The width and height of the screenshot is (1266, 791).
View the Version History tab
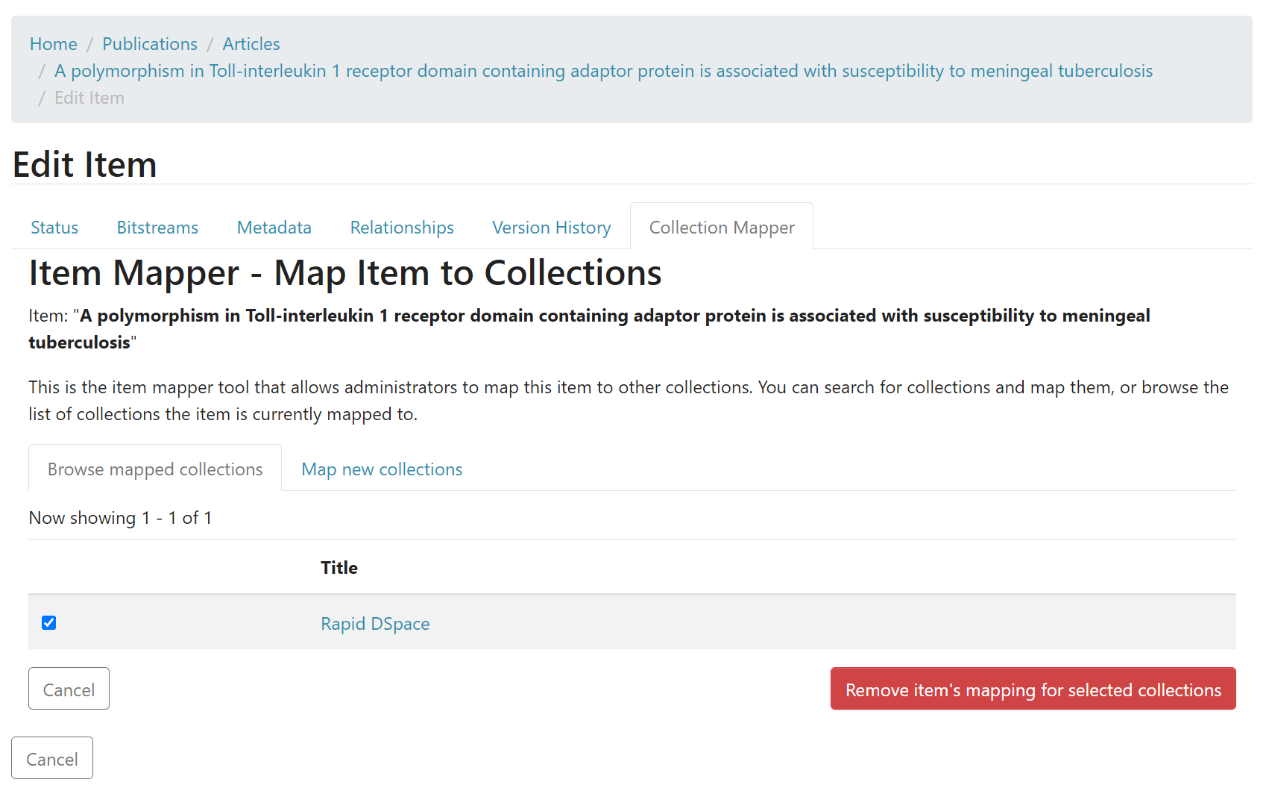[551, 228]
